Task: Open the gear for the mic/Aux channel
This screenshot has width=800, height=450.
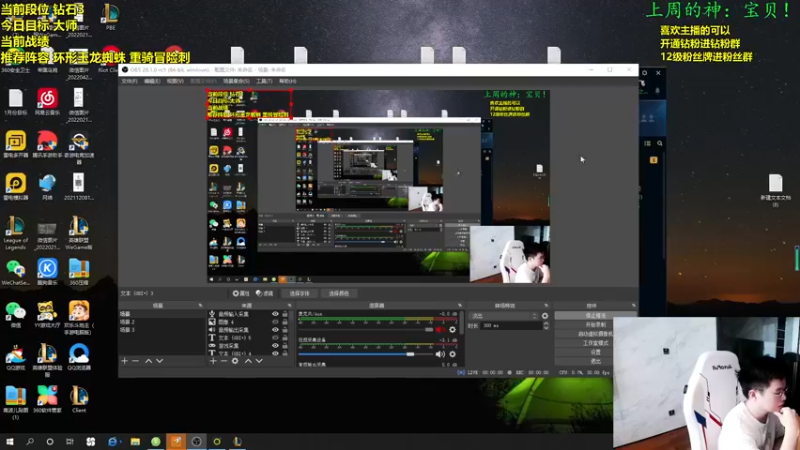Action: point(453,330)
